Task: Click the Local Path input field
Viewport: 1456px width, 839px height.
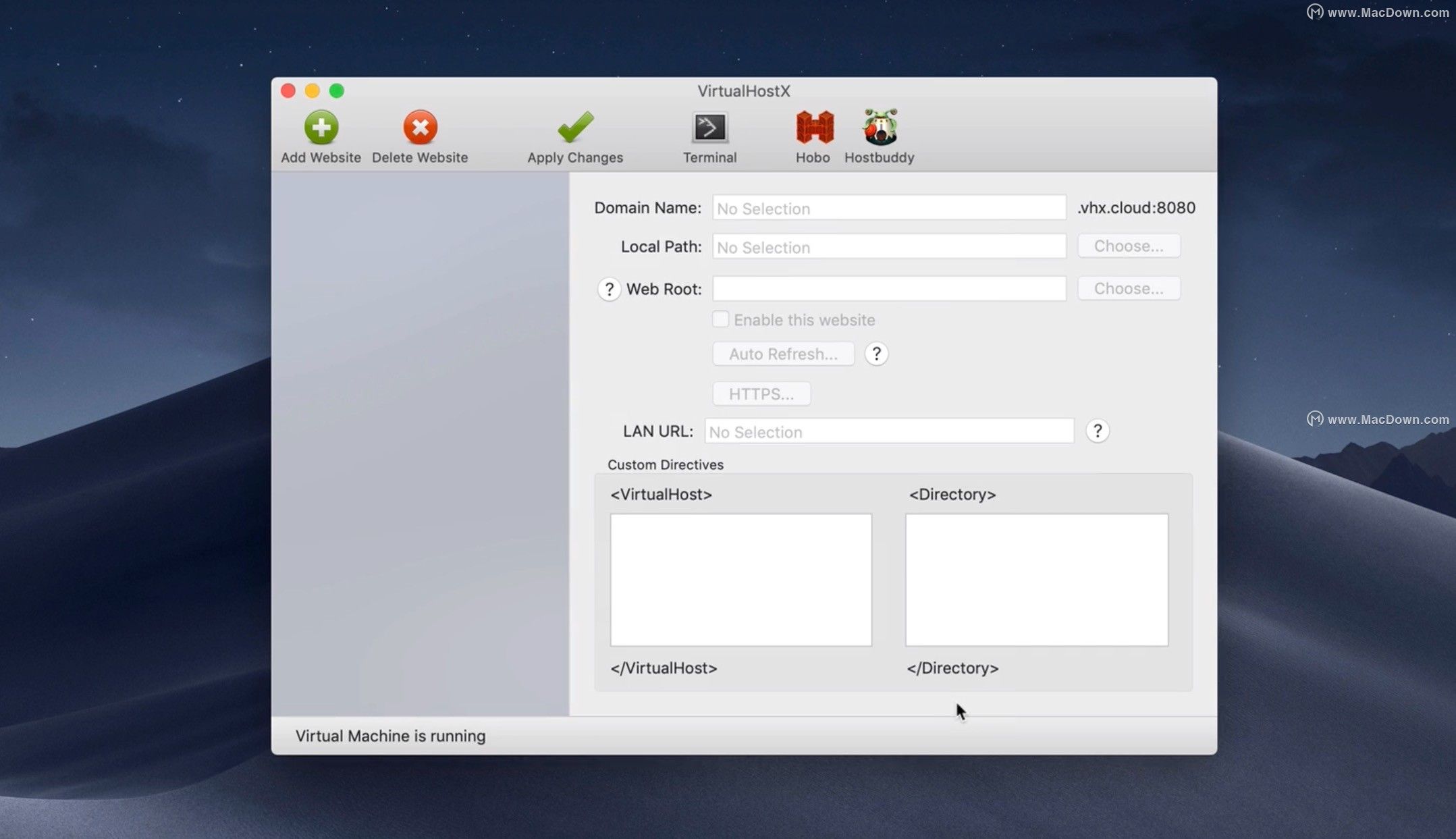Action: tap(889, 246)
